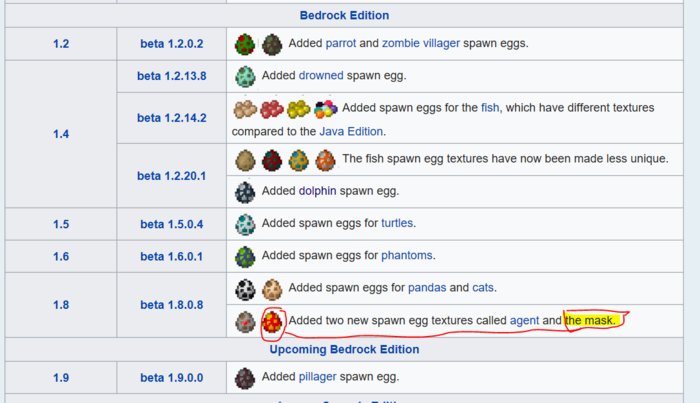Open the version 1.9 link
The width and height of the screenshot is (700, 403).
pos(61,378)
